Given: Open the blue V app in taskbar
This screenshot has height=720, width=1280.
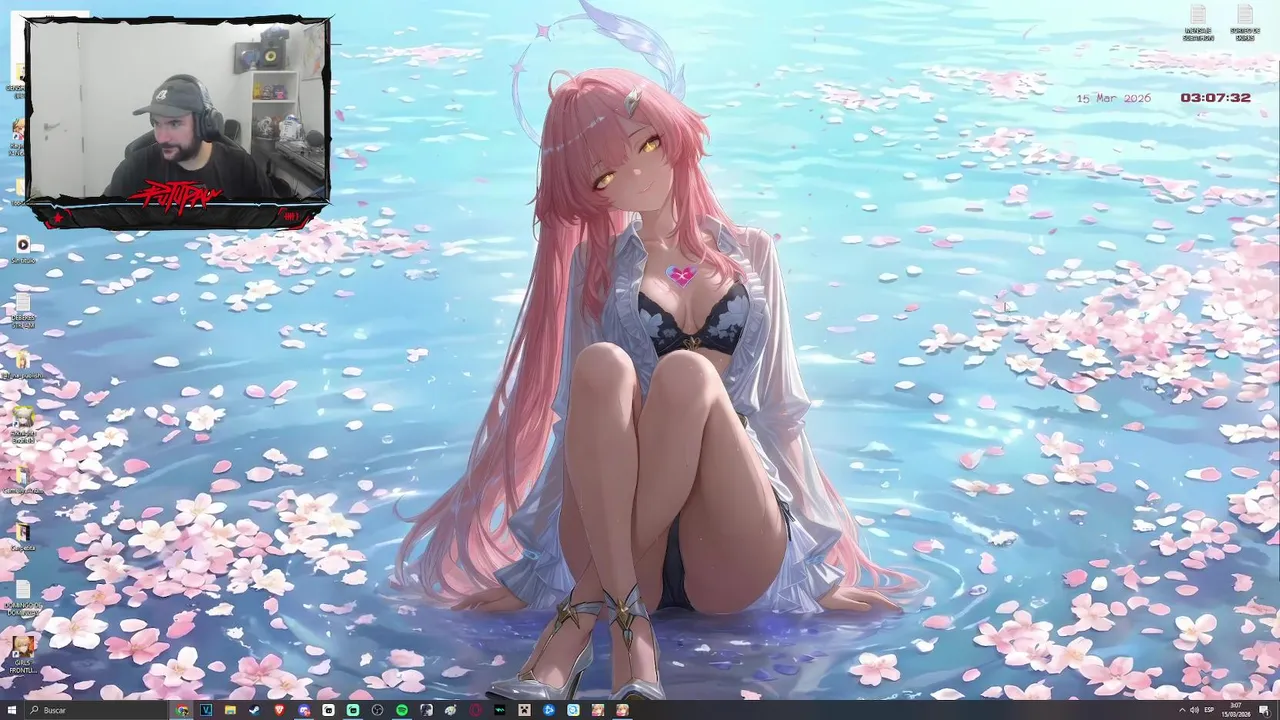Looking at the screenshot, I should coord(206,710).
